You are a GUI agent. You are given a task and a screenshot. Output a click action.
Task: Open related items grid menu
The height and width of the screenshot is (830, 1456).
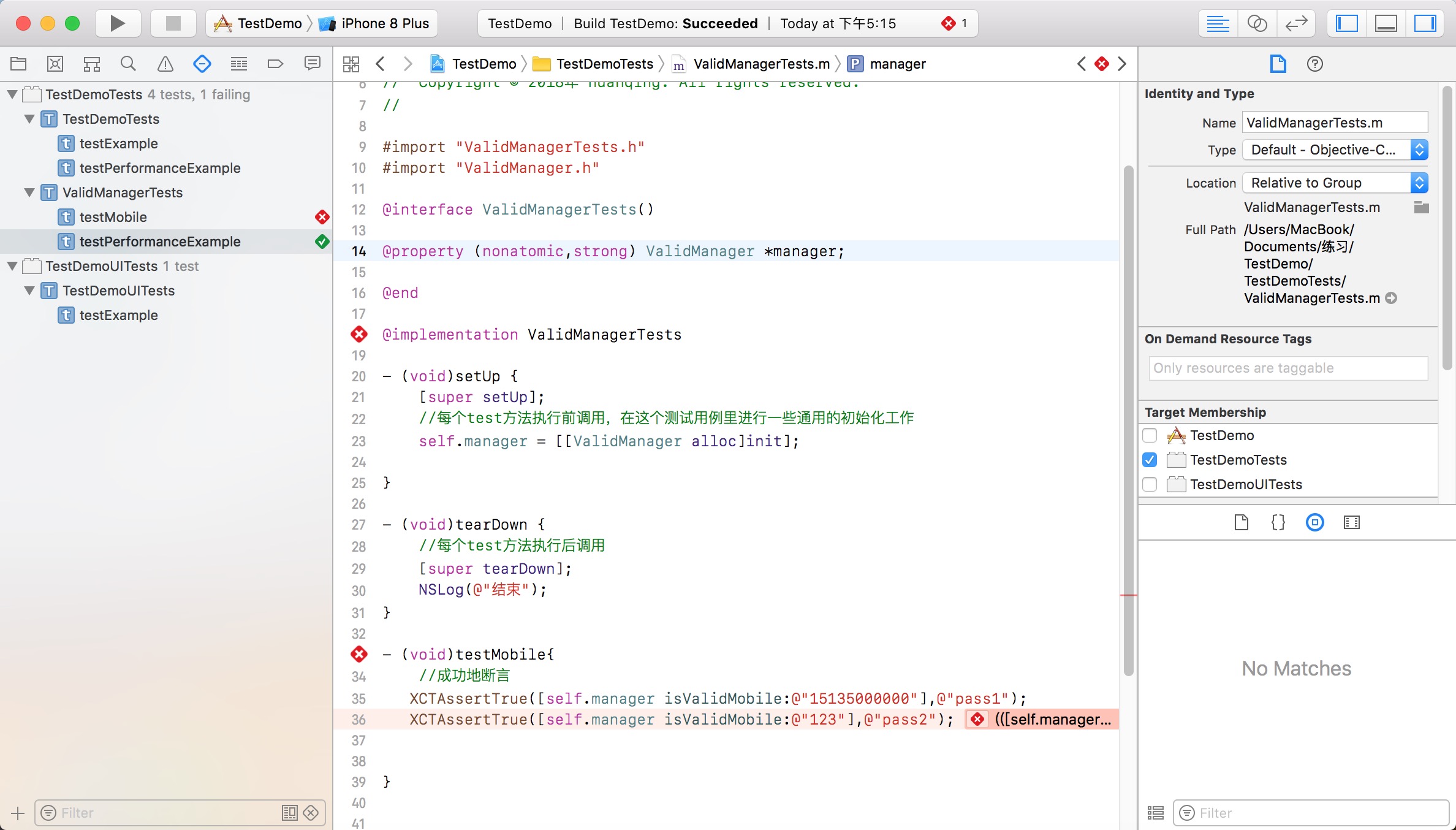(351, 64)
